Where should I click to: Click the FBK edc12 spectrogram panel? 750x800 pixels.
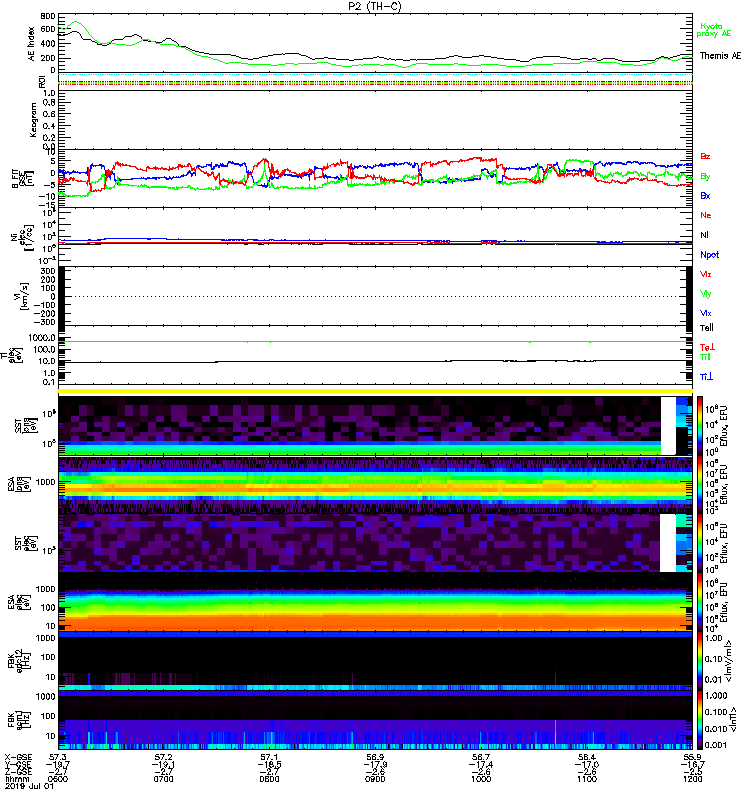(x=375, y=660)
